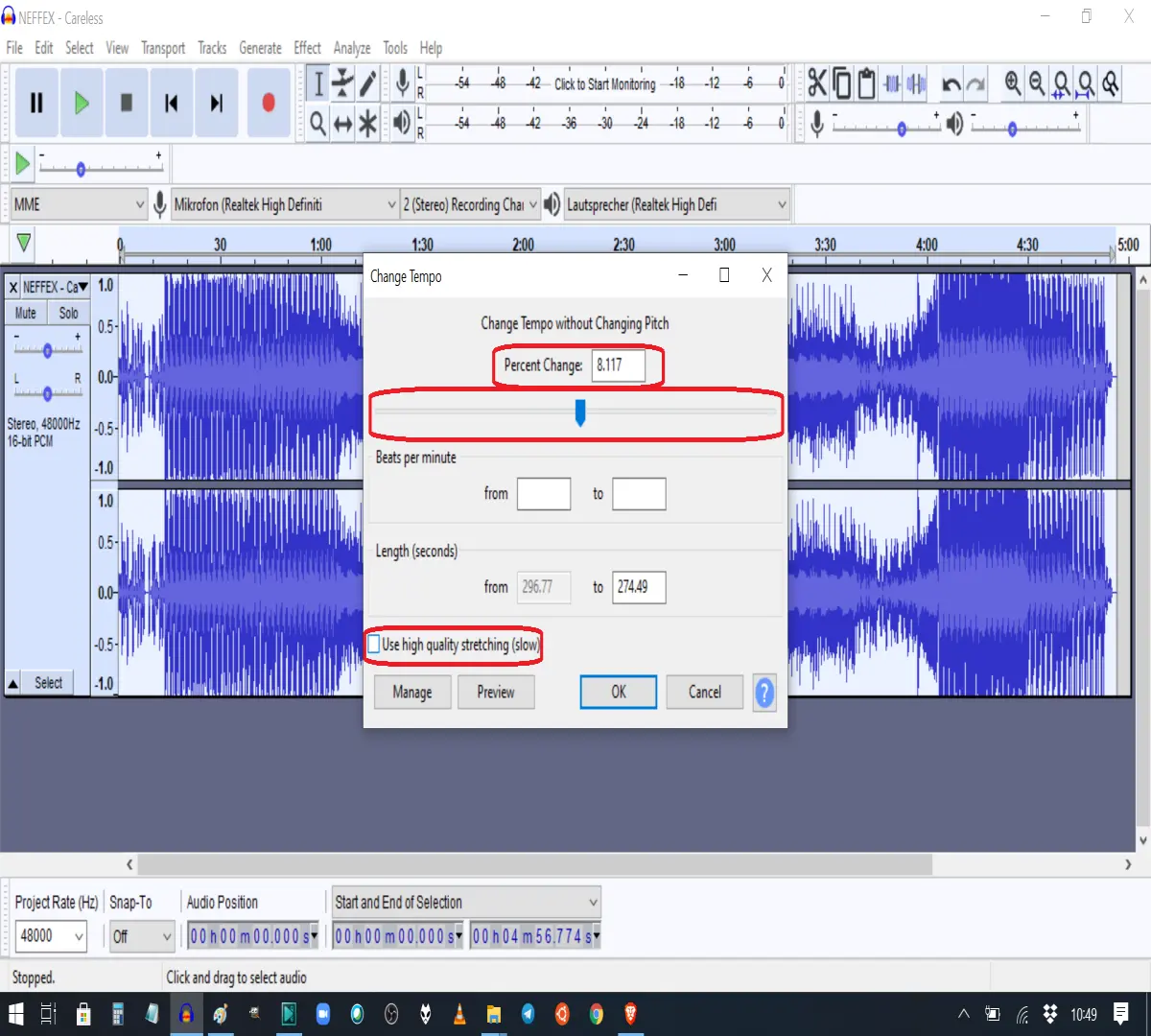This screenshot has height=1036, width=1151.
Task: Click the Percent Change input field
Action: tap(618, 365)
